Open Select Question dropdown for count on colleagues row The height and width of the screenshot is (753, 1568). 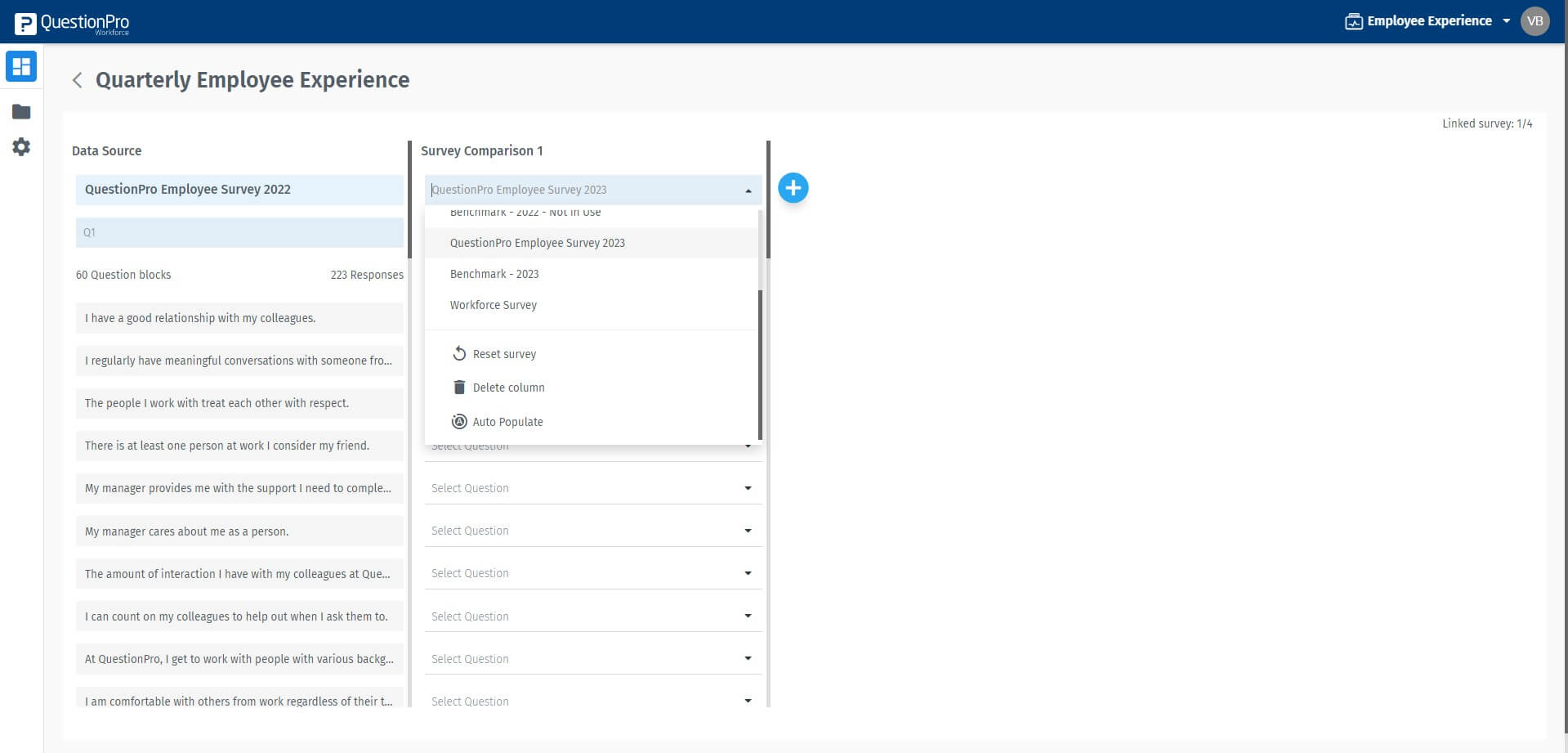pyautogui.click(x=592, y=616)
